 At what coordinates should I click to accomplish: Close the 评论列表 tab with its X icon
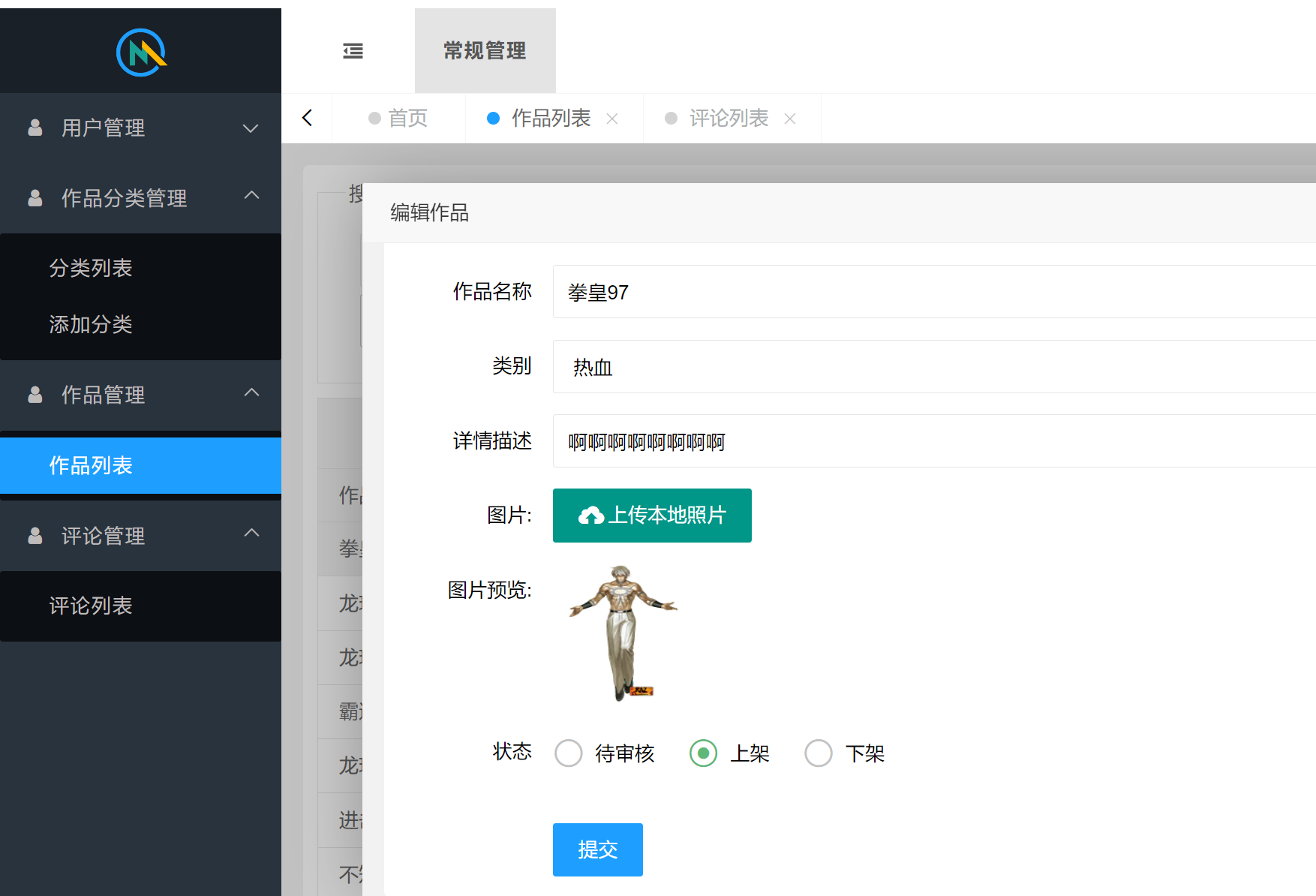[x=790, y=119]
